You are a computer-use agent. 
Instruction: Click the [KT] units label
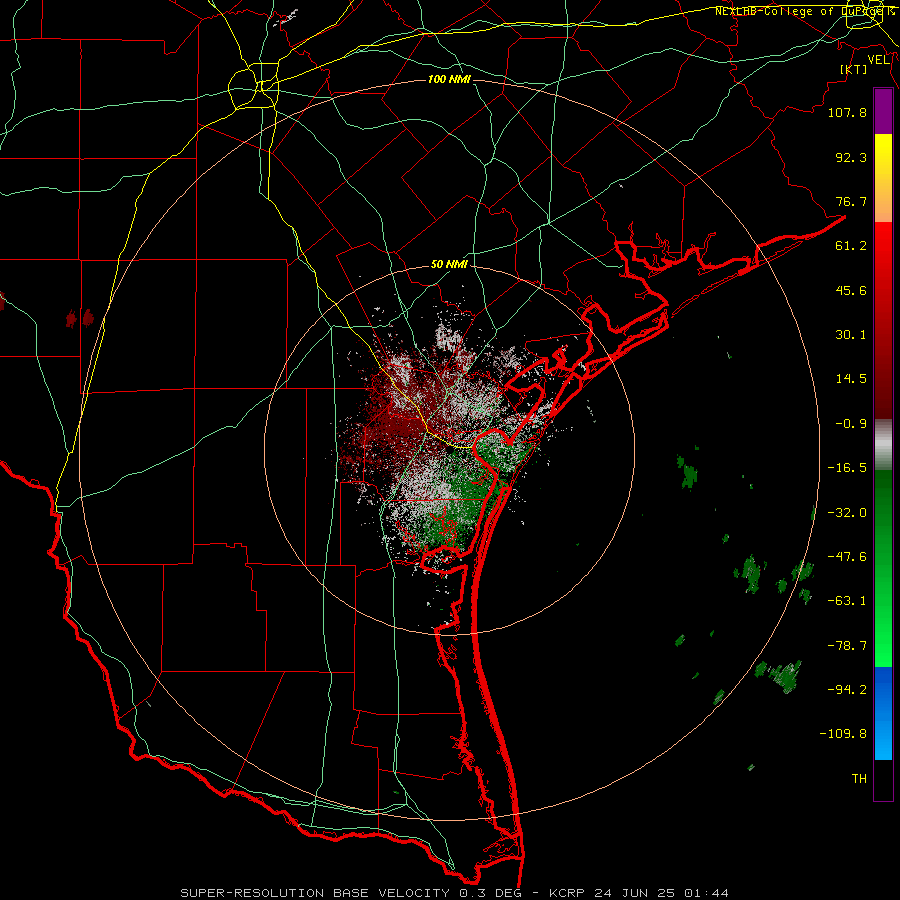(x=854, y=69)
